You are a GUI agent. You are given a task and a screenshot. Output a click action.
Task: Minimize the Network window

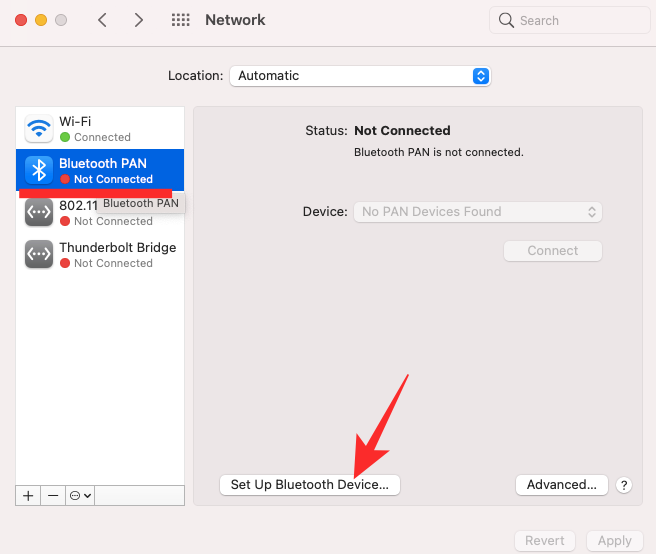coord(41,20)
